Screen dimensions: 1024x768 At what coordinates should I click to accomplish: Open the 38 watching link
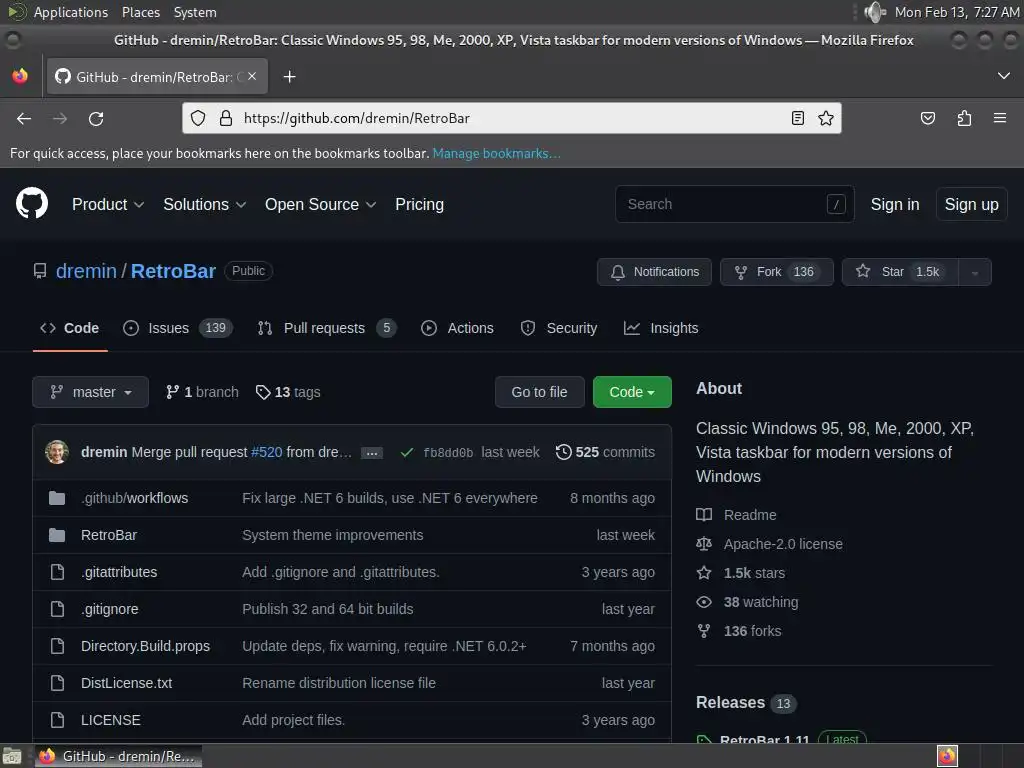tap(747, 602)
